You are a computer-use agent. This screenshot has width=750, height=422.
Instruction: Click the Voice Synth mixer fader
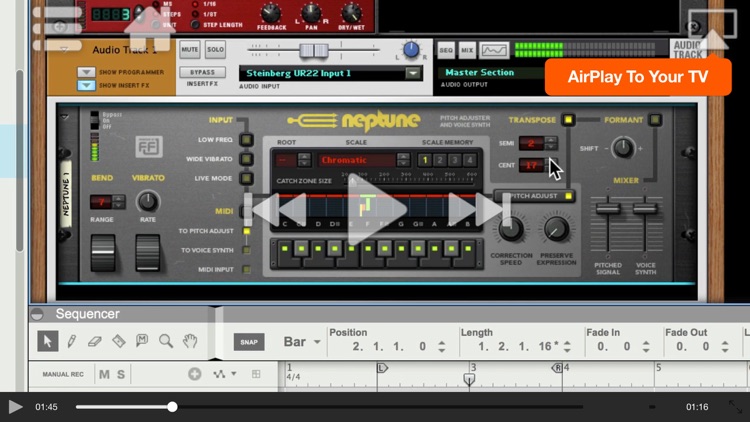click(645, 209)
